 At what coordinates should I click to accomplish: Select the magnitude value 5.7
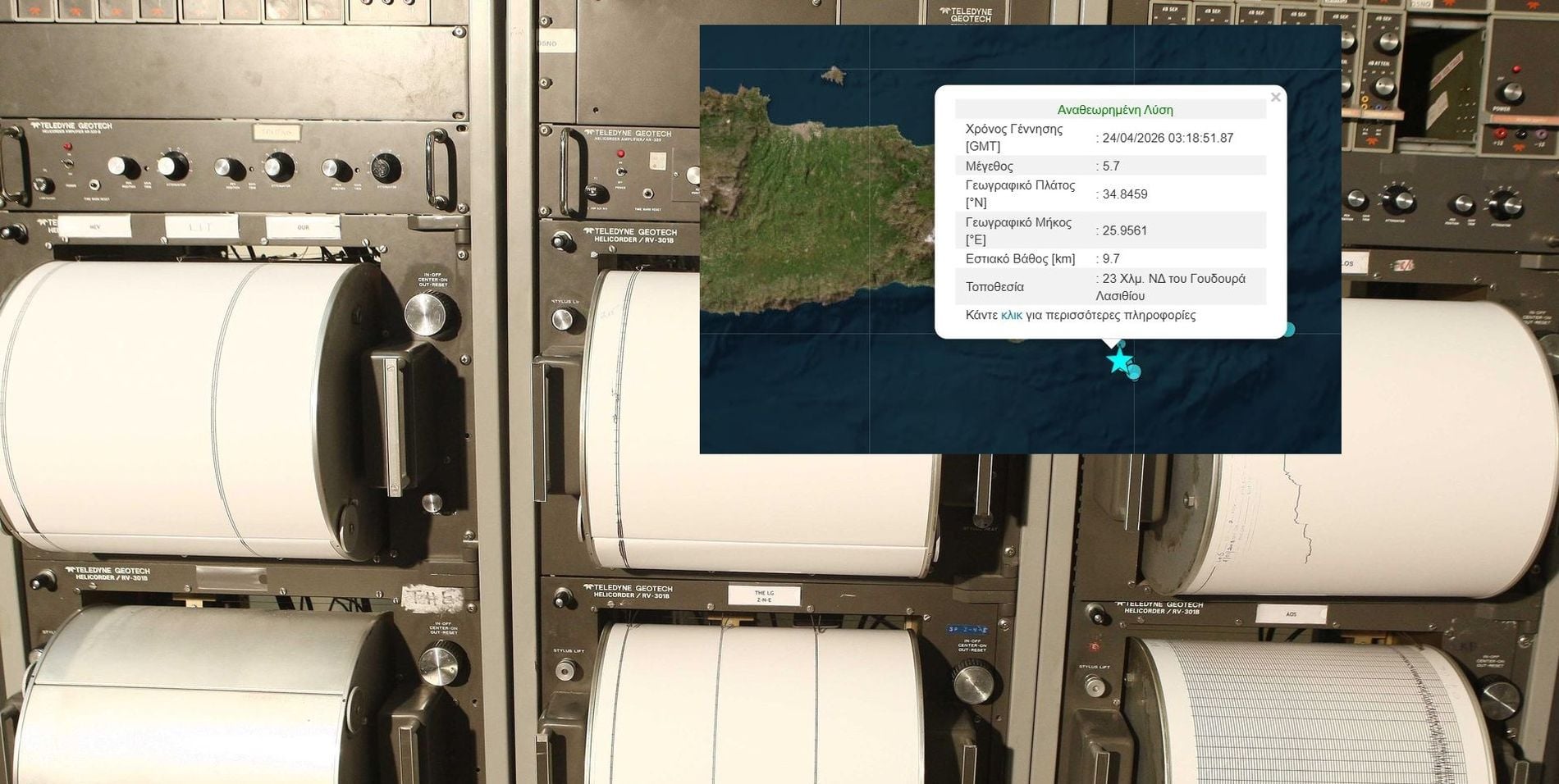click(x=1111, y=166)
